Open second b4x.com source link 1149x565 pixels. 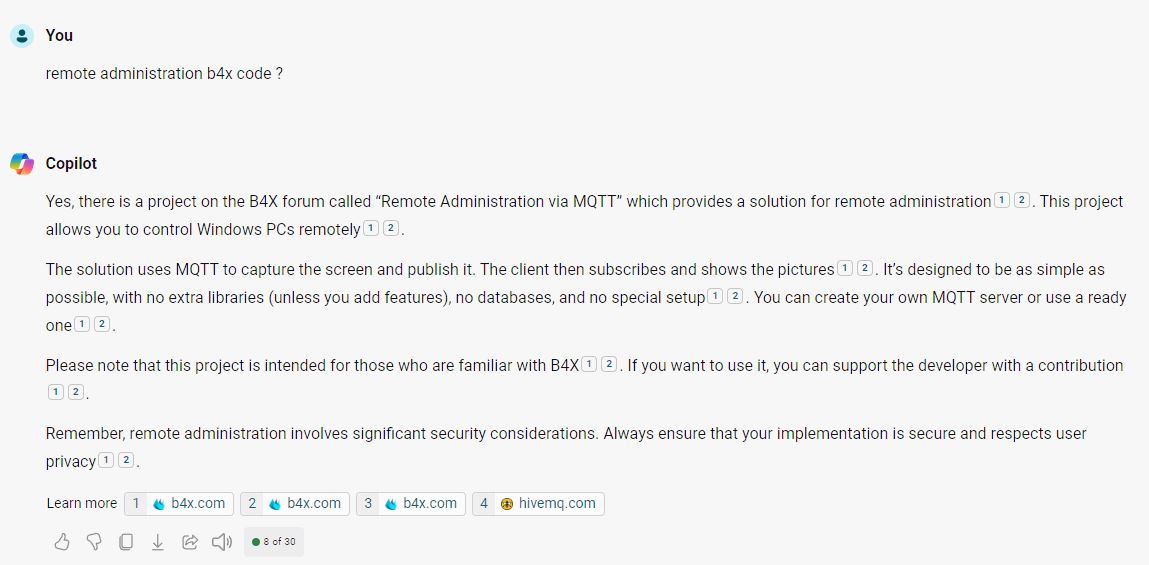point(295,503)
